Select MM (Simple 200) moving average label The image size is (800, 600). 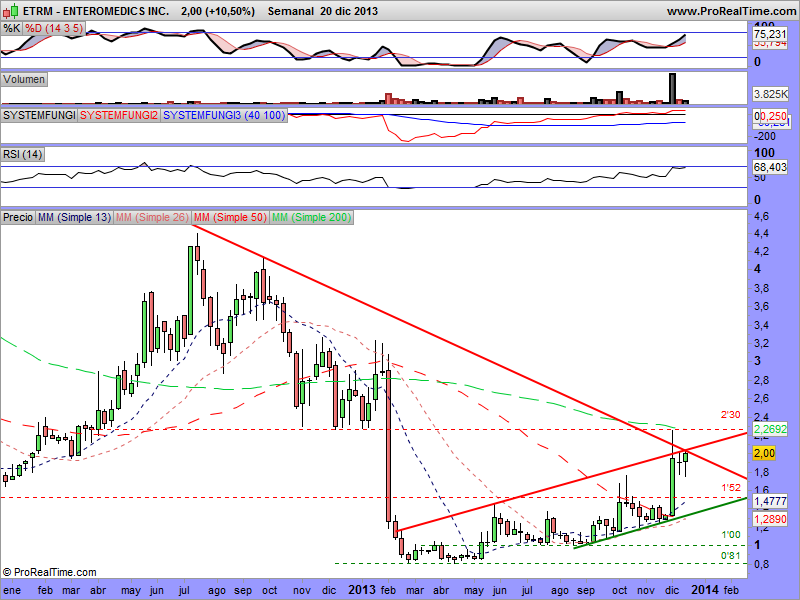(x=311, y=217)
